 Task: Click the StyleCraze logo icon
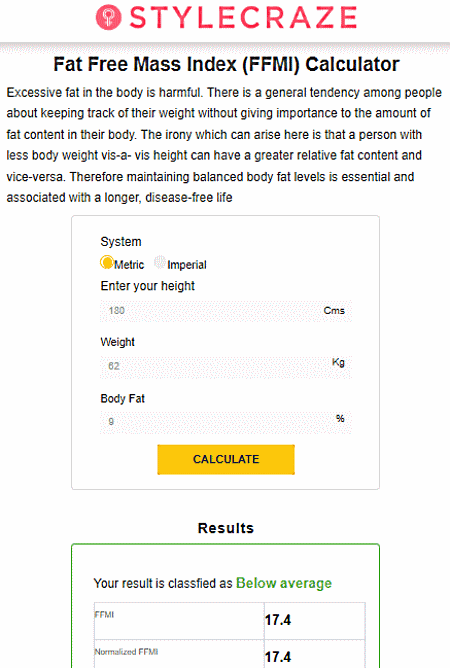click(x=108, y=17)
